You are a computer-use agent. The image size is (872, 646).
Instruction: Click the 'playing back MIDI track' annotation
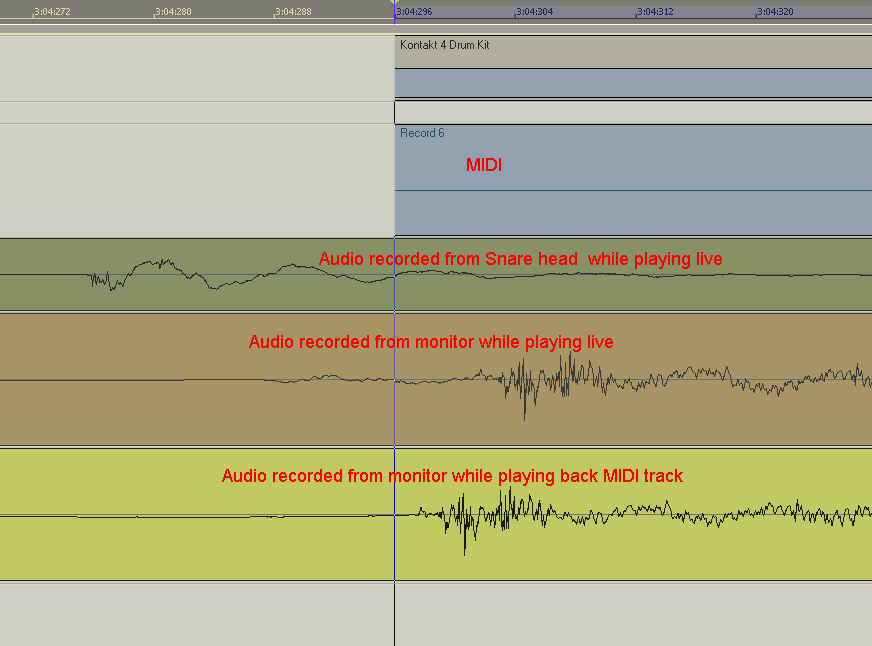click(452, 476)
